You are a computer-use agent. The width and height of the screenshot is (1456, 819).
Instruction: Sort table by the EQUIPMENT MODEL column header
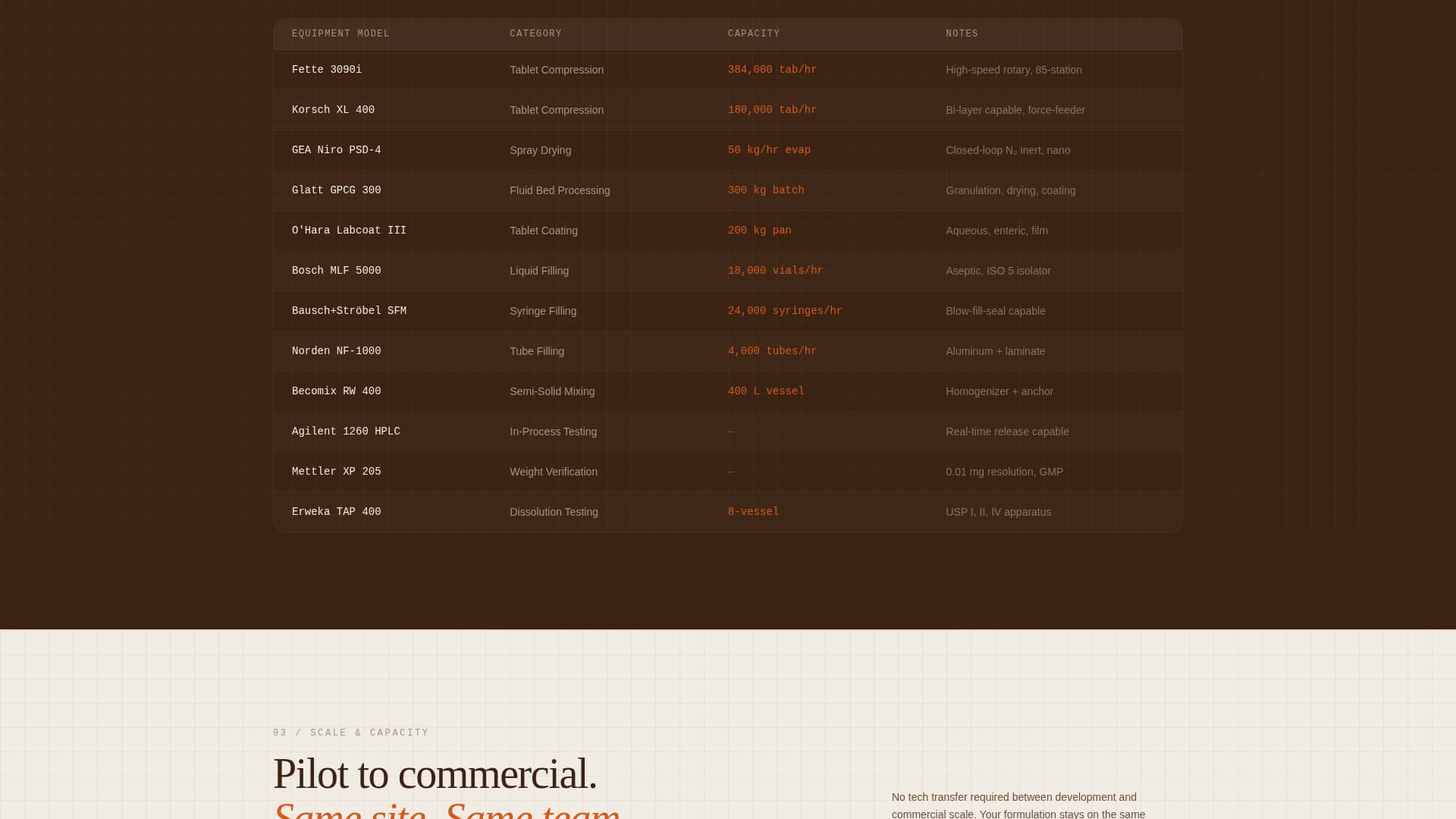(341, 33)
